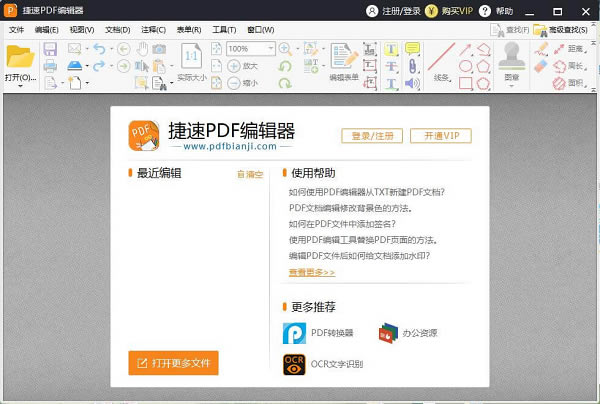Open the View (视图) menu

[82, 29]
